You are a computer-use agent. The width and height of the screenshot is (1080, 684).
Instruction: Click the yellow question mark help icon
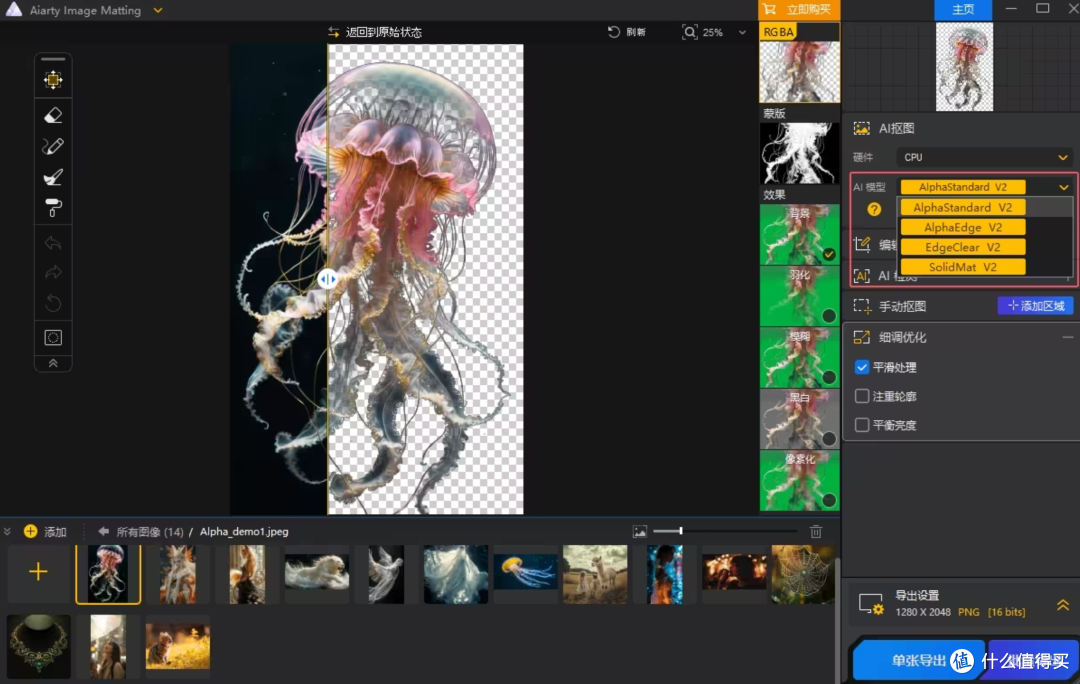coord(874,209)
